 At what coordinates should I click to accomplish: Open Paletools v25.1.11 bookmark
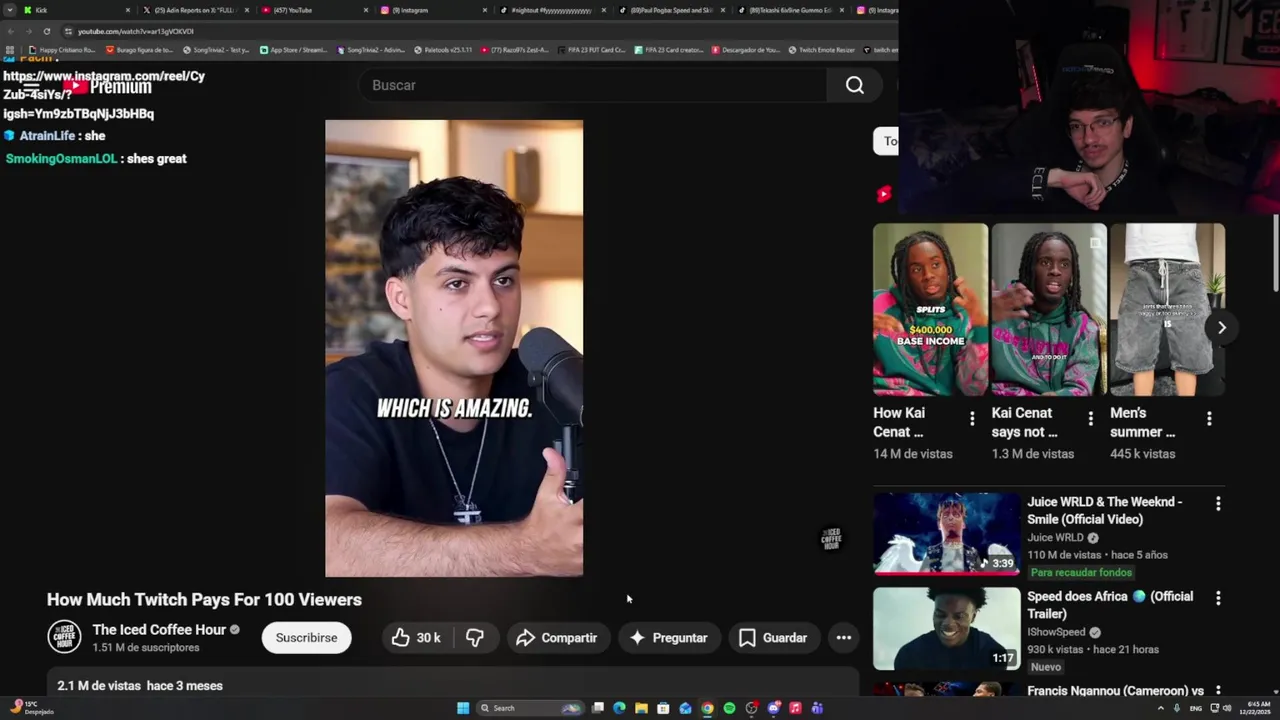(442, 50)
